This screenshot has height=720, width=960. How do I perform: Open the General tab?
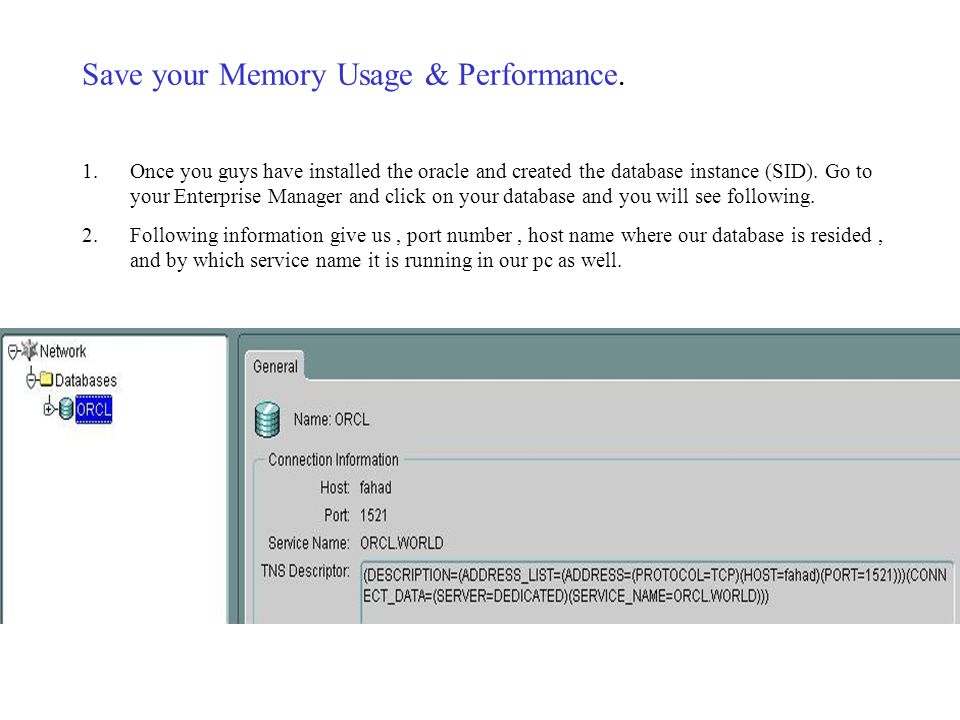275,366
